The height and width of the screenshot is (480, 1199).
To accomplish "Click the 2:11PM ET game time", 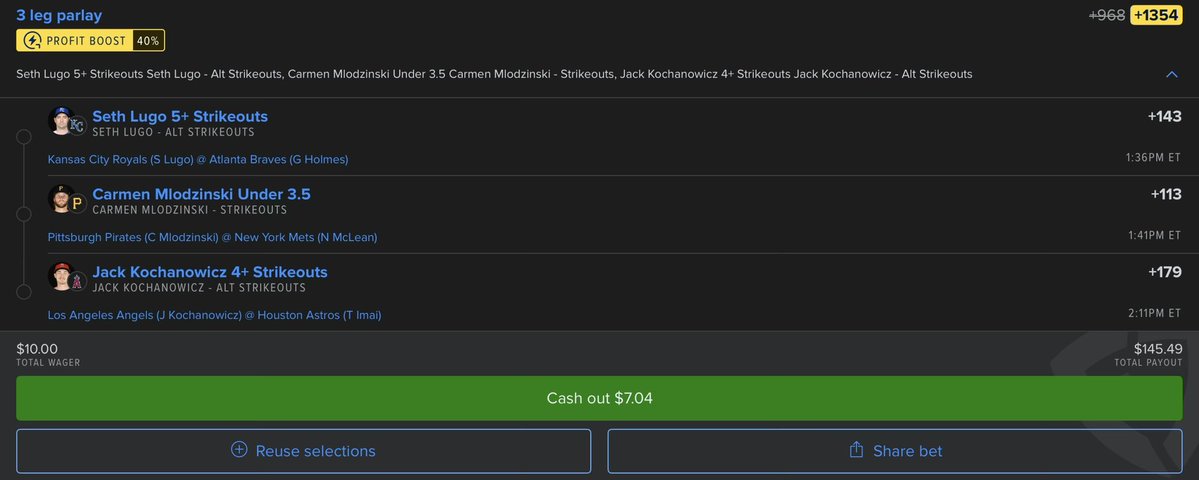I will point(1155,313).
